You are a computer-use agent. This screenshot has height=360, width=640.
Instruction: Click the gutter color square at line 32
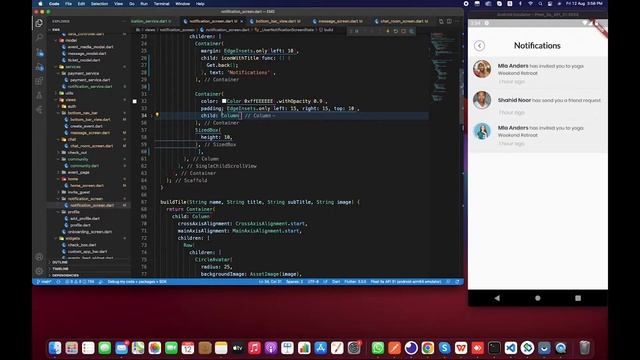[x=135, y=101]
